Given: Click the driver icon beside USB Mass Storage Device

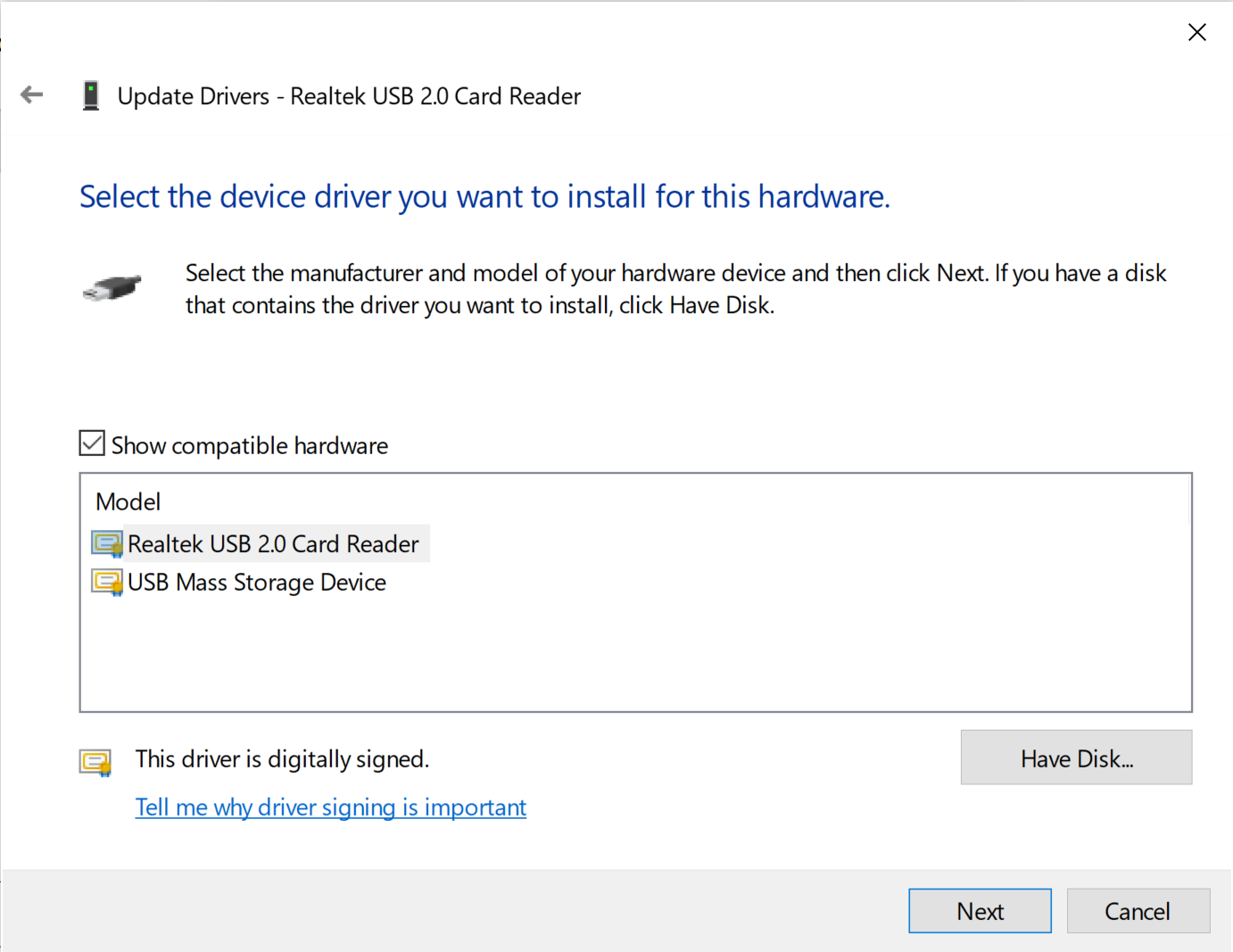Looking at the screenshot, I should (105, 582).
